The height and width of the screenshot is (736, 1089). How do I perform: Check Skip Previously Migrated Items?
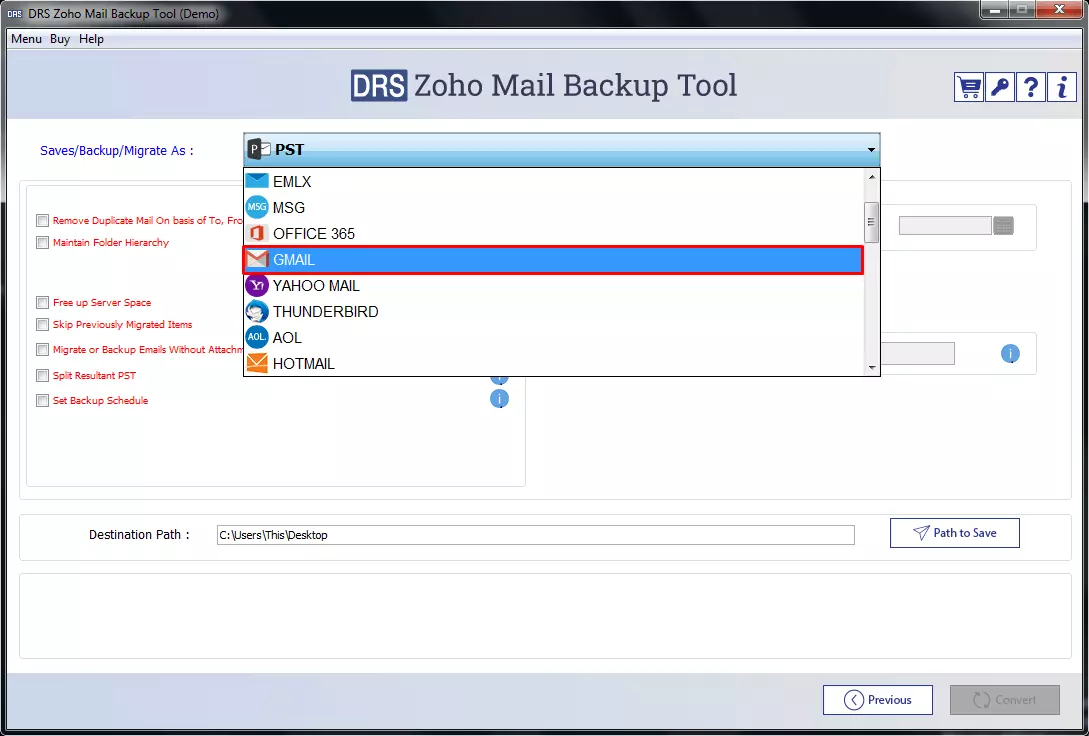click(42, 325)
